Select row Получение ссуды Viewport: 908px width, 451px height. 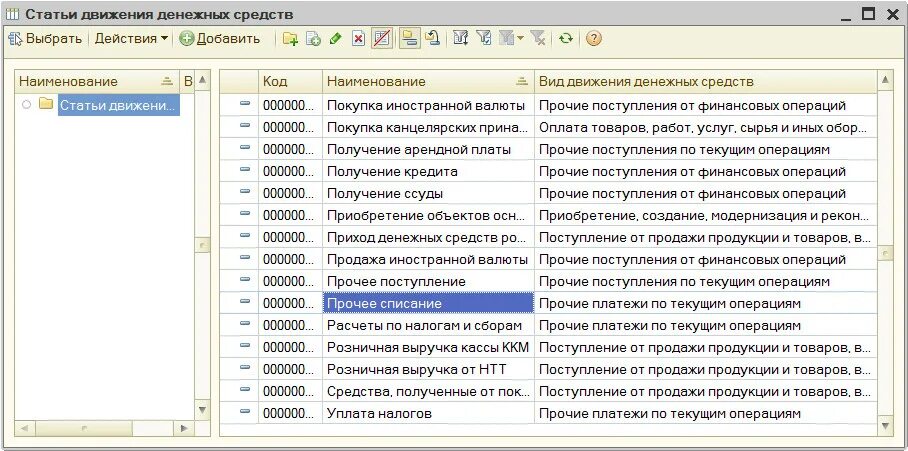coord(548,193)
